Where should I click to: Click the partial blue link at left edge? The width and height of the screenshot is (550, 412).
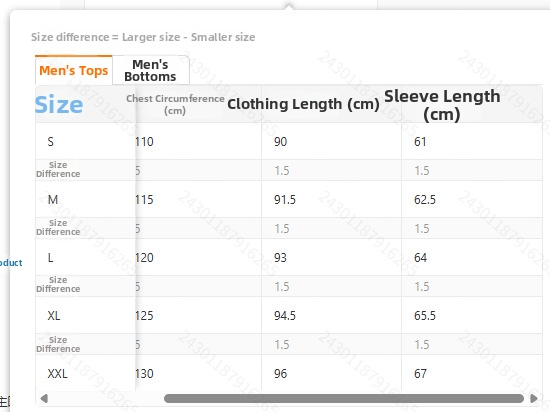point(11,263)
